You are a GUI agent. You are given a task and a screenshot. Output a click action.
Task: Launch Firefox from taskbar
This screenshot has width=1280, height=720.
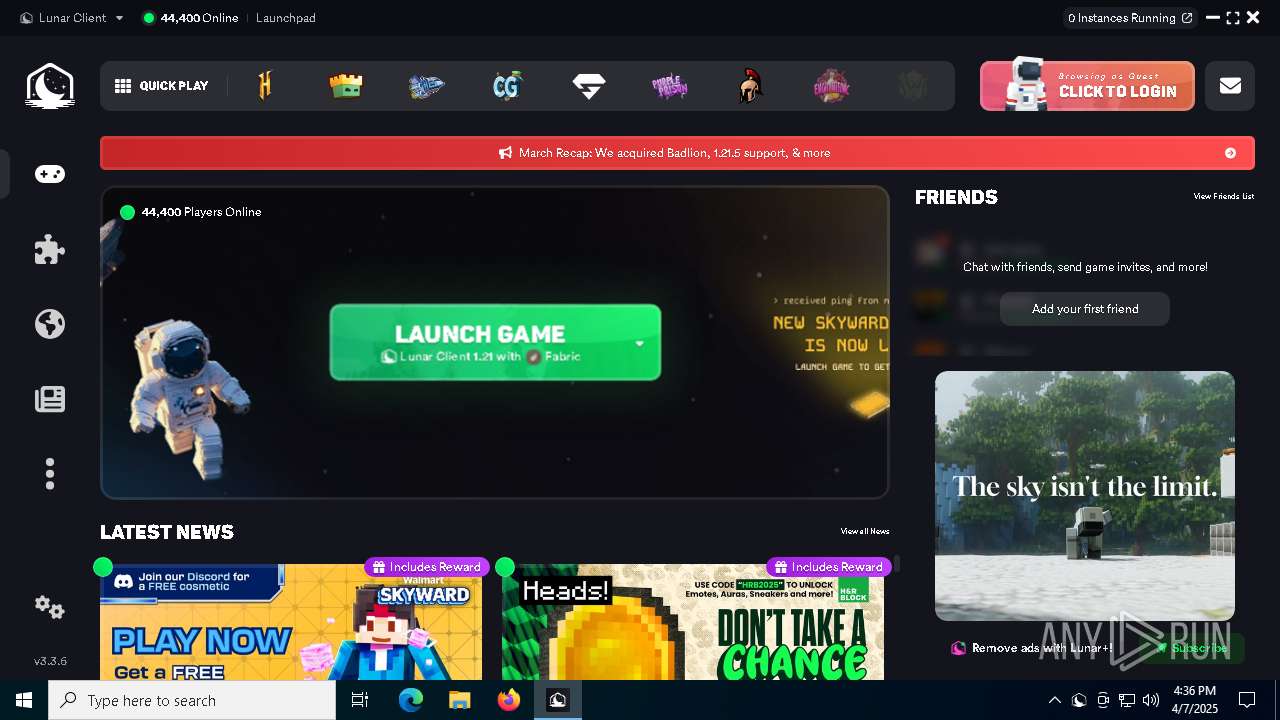[509, 700]
